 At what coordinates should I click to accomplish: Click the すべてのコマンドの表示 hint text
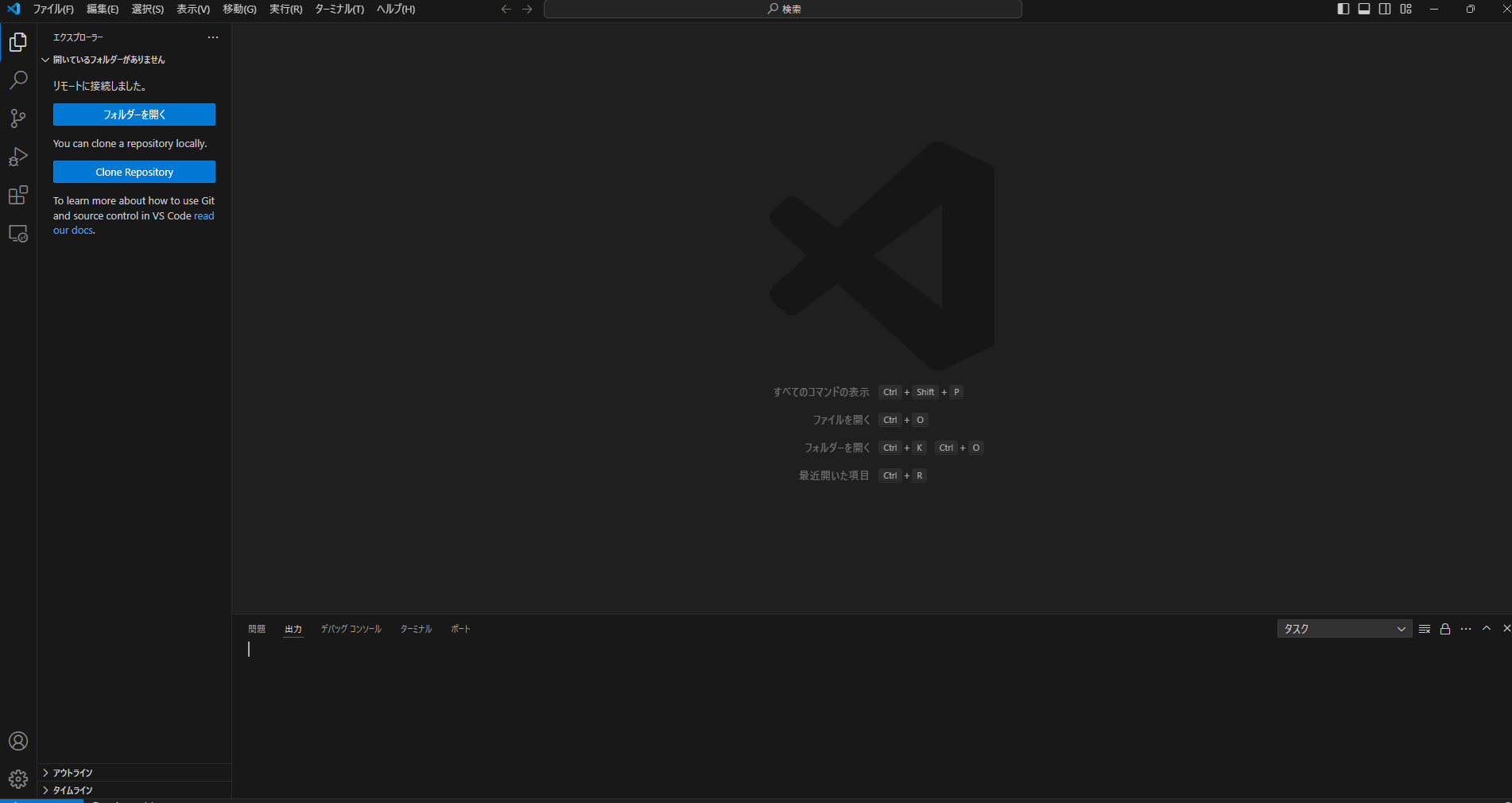[821, 392]
